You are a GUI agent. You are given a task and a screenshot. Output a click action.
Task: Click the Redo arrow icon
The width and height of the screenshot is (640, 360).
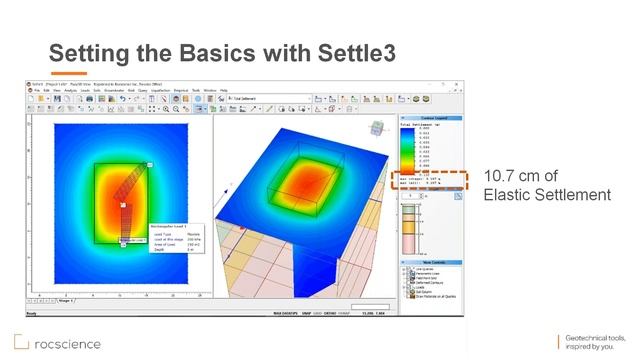136,99
